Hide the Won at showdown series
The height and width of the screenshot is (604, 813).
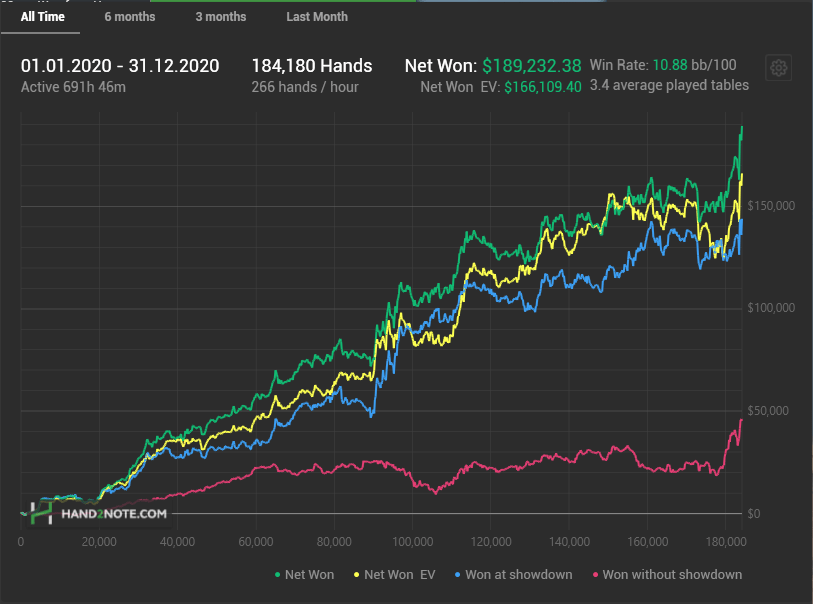[513, 574]
